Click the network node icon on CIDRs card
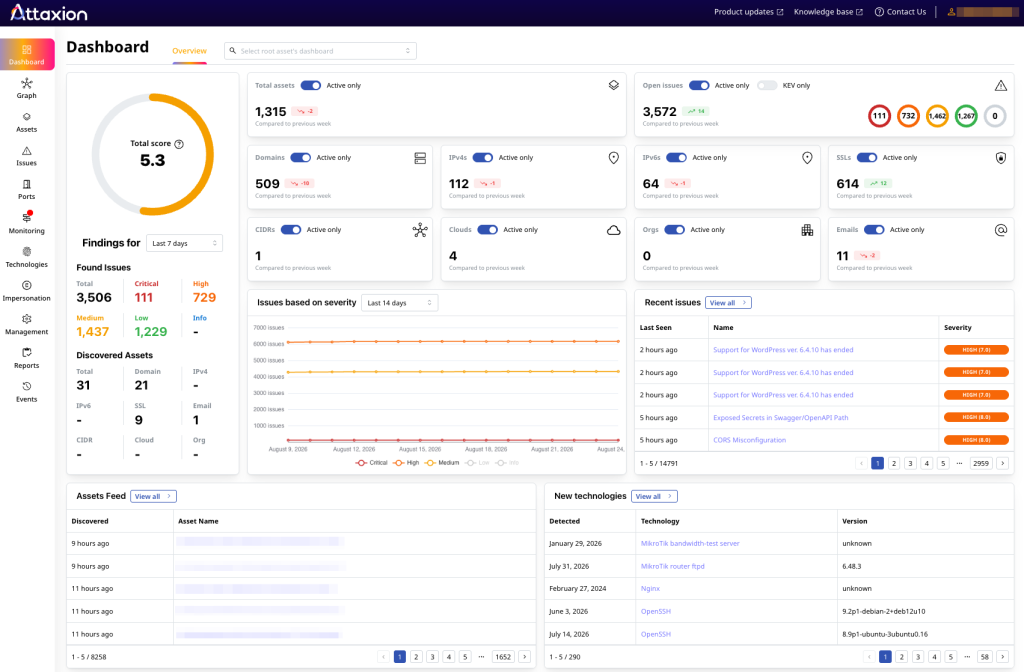1024x672 pixels. [x=420, y=230]
